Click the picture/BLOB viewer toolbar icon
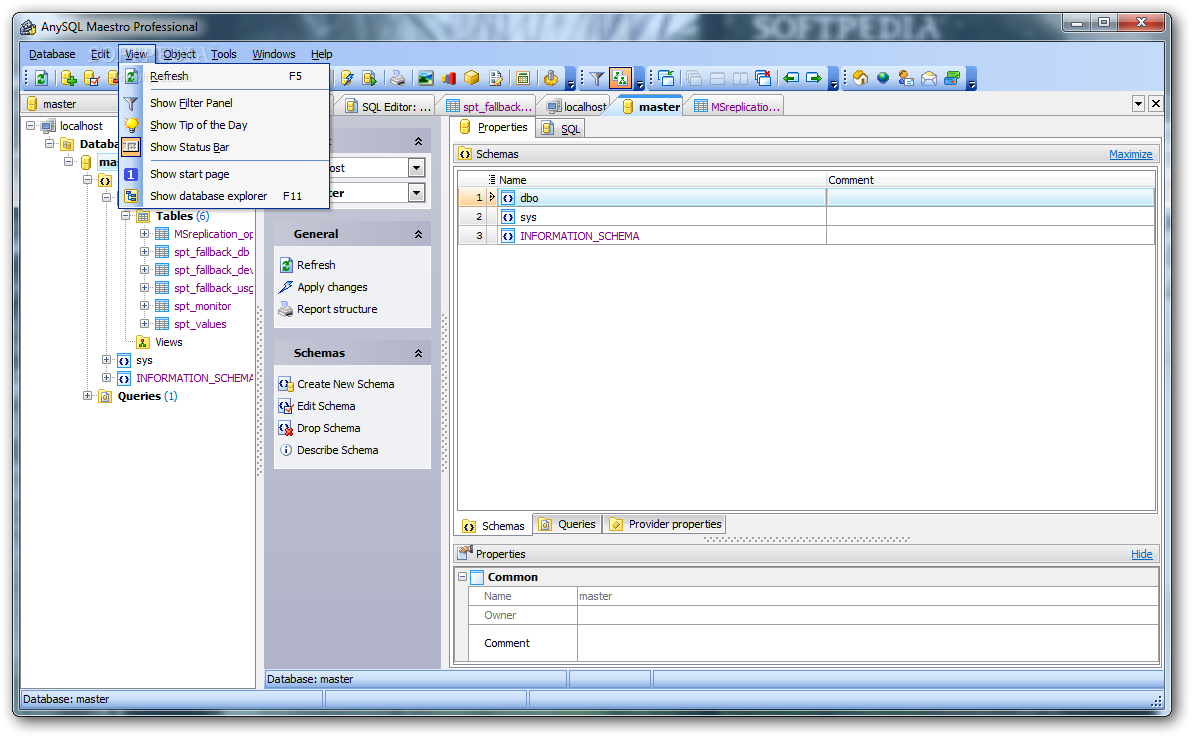 click(x=426, y=78)
